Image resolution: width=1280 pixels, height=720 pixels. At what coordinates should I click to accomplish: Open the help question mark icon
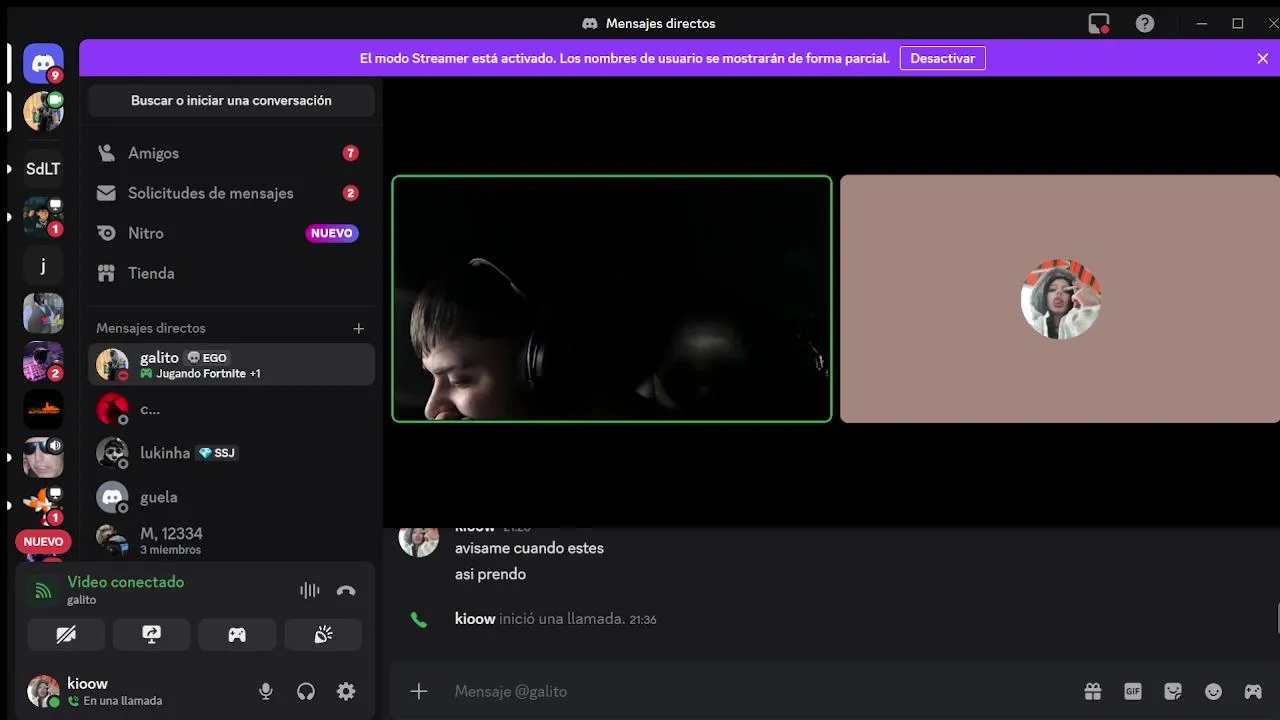[1145, 23]
